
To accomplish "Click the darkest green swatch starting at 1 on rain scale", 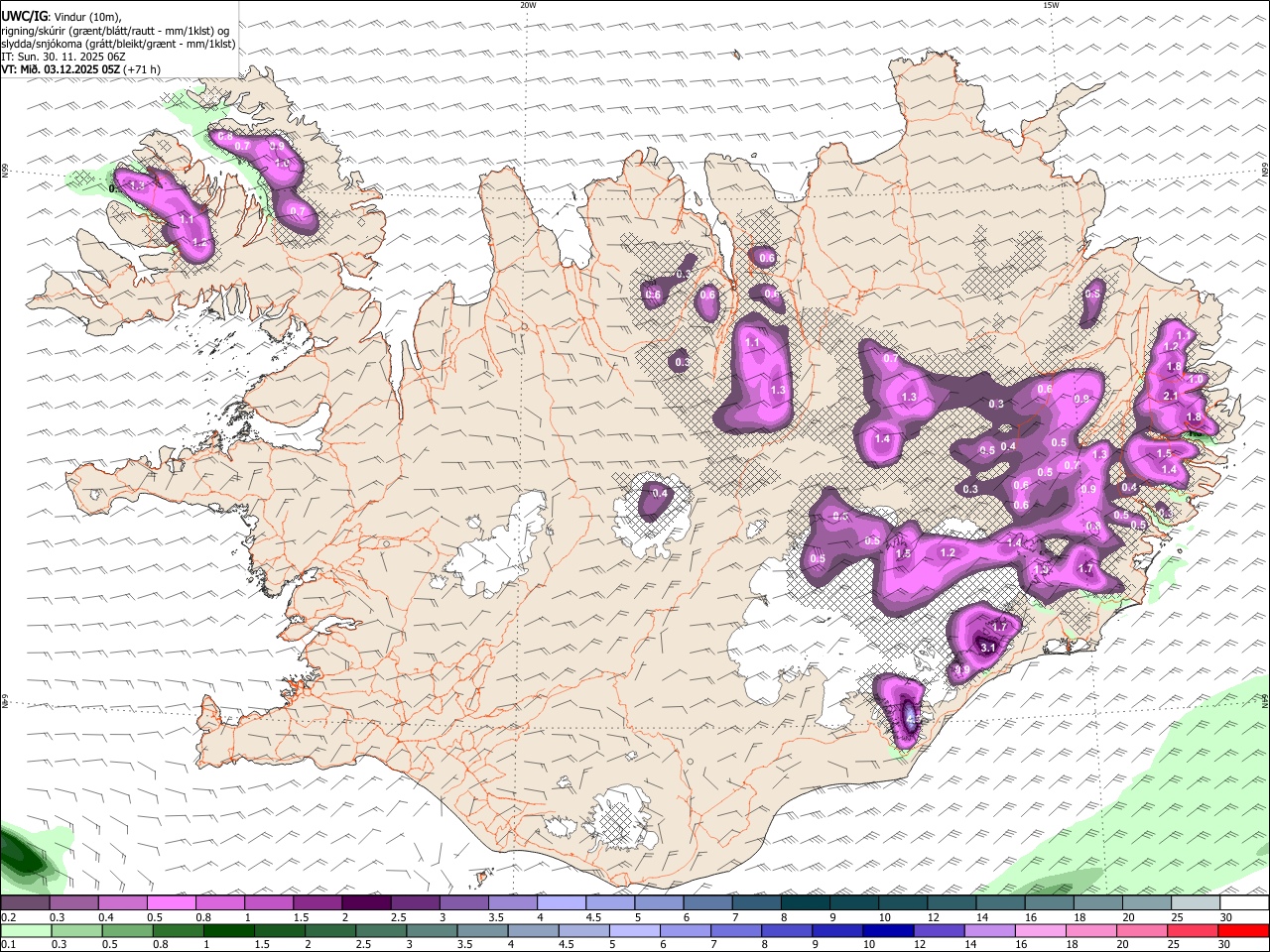I will click(228, 930).
